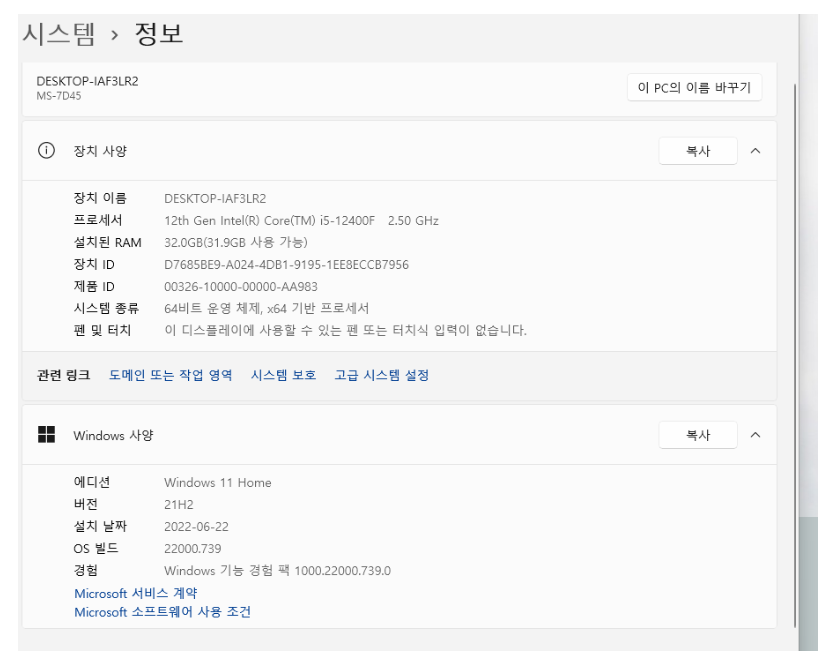Open the 고급 시스템 설정 link

(x=381, y=375)
